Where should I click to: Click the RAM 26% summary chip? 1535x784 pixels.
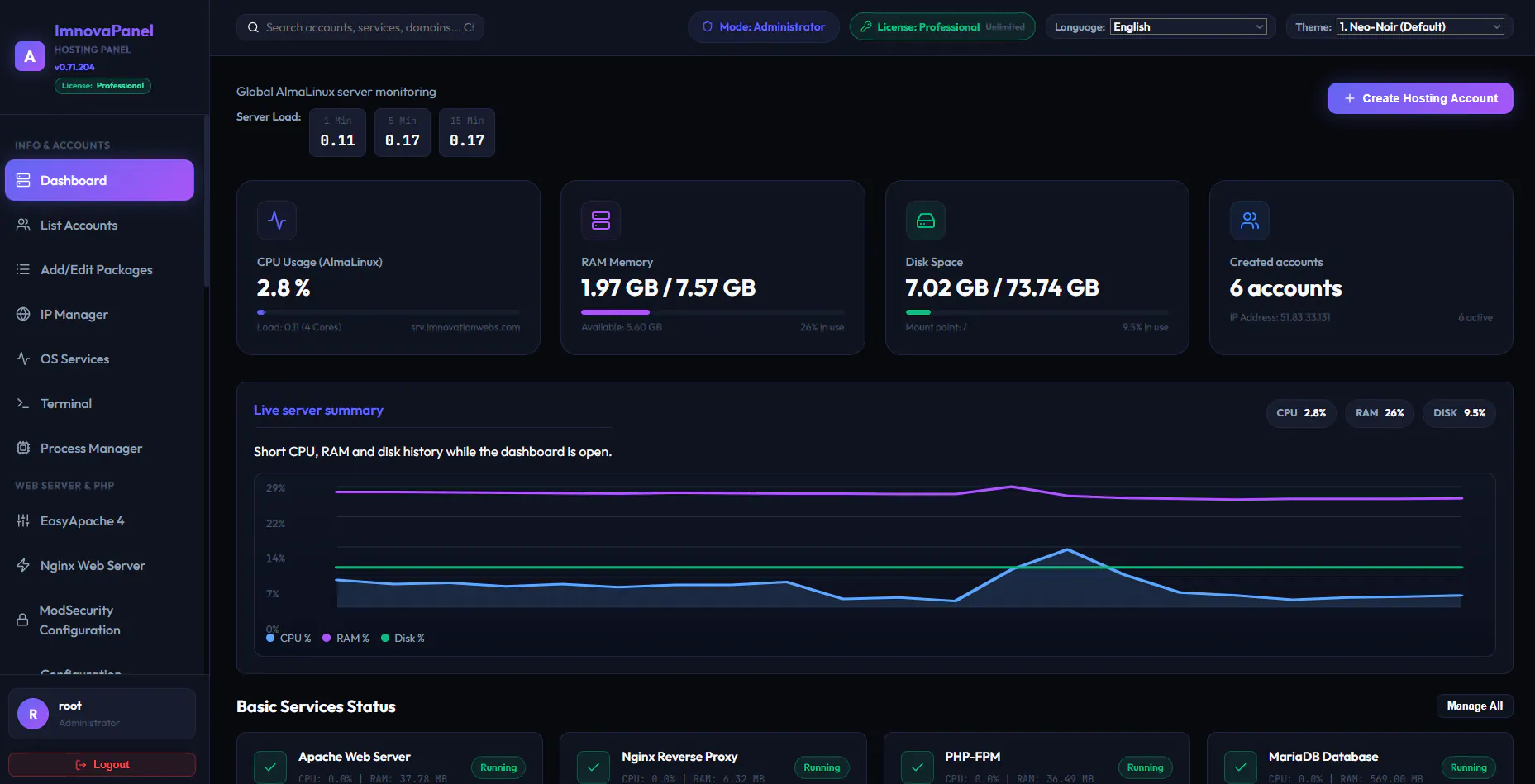tap(1380, 413)
